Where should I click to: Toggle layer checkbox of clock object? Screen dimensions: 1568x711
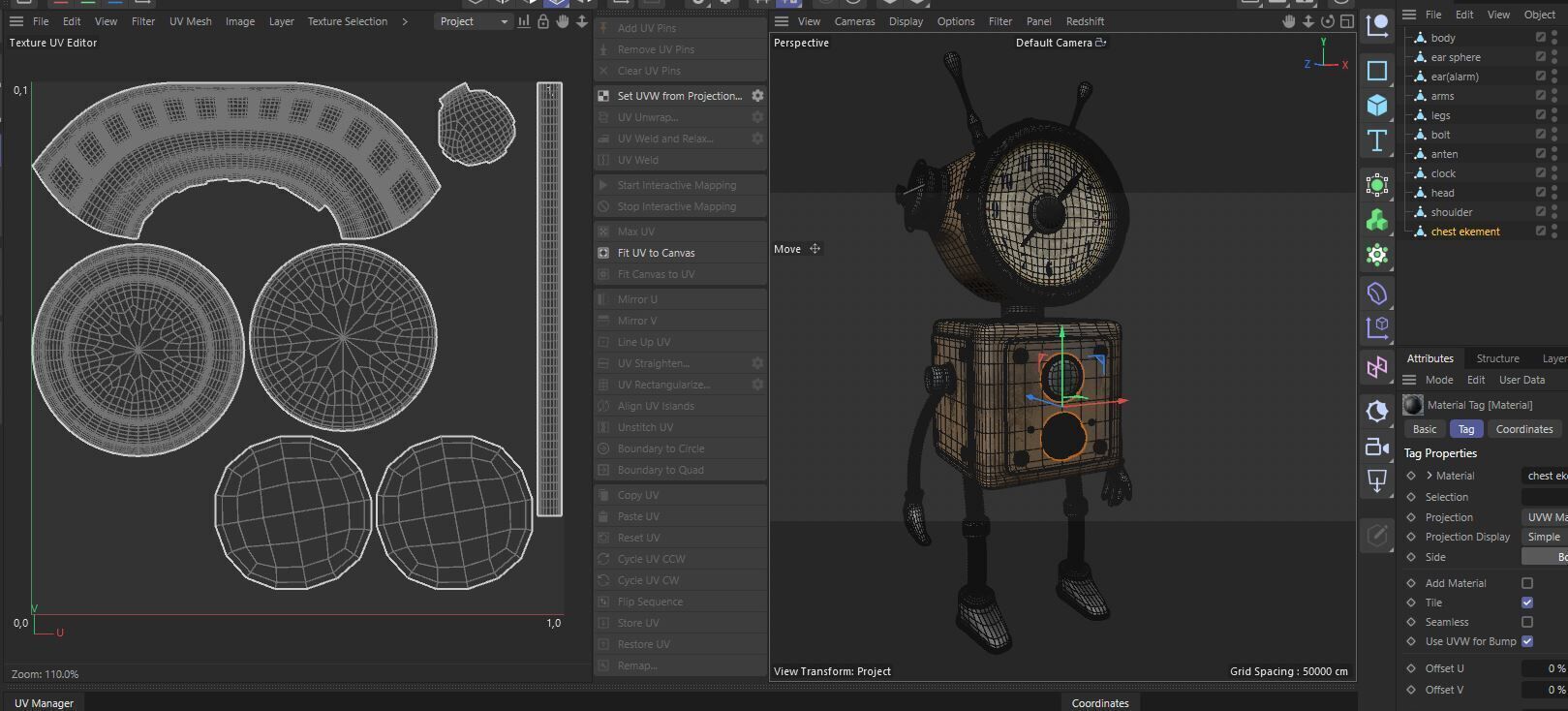1541,173
